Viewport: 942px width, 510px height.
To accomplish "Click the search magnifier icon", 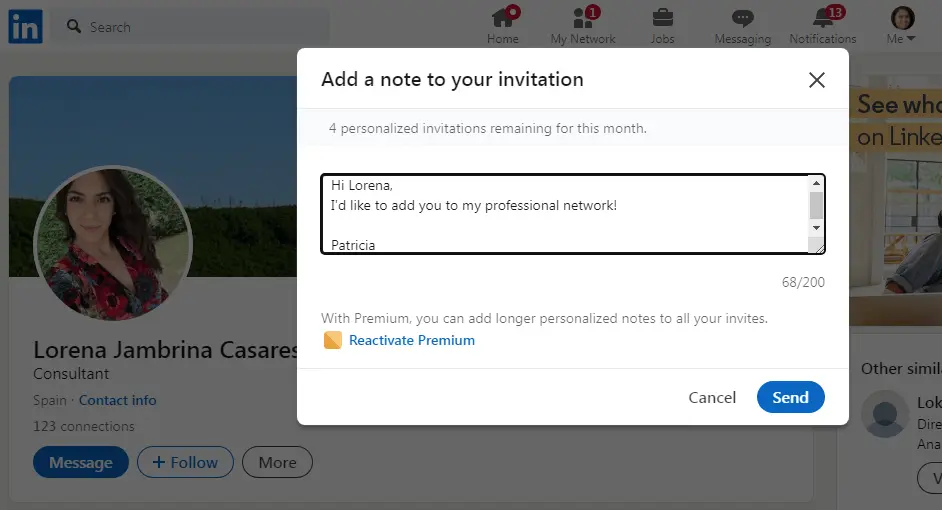I will pos(74,27).
